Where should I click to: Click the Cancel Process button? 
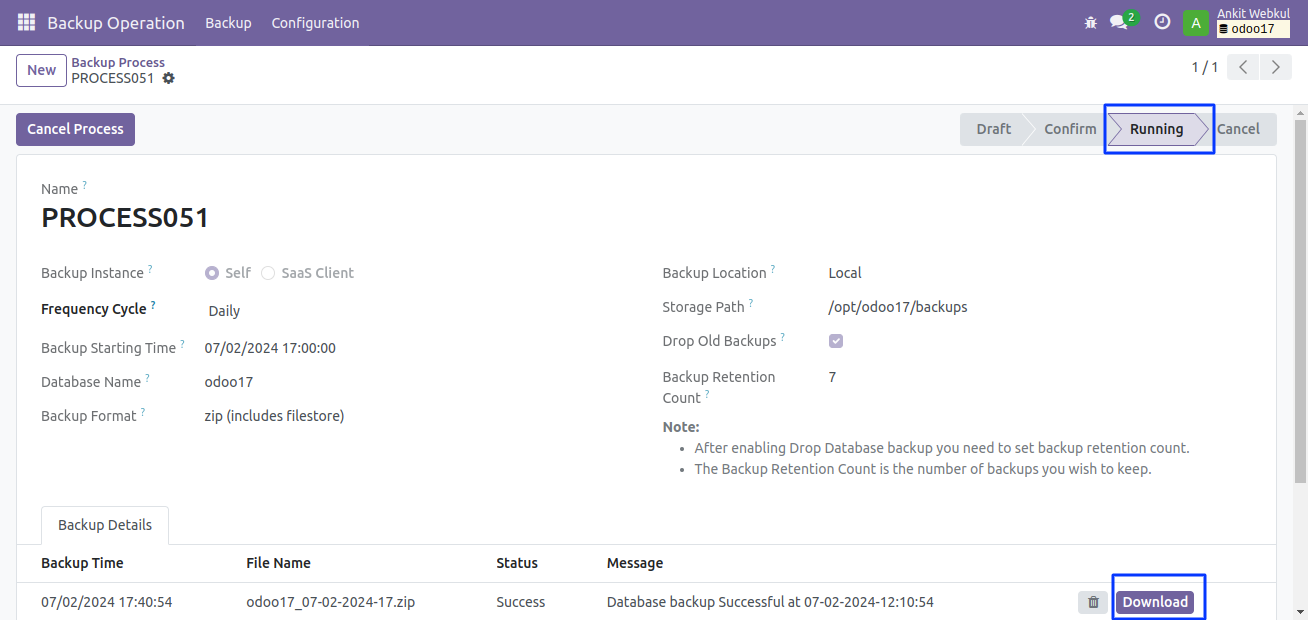click(75, 129)
